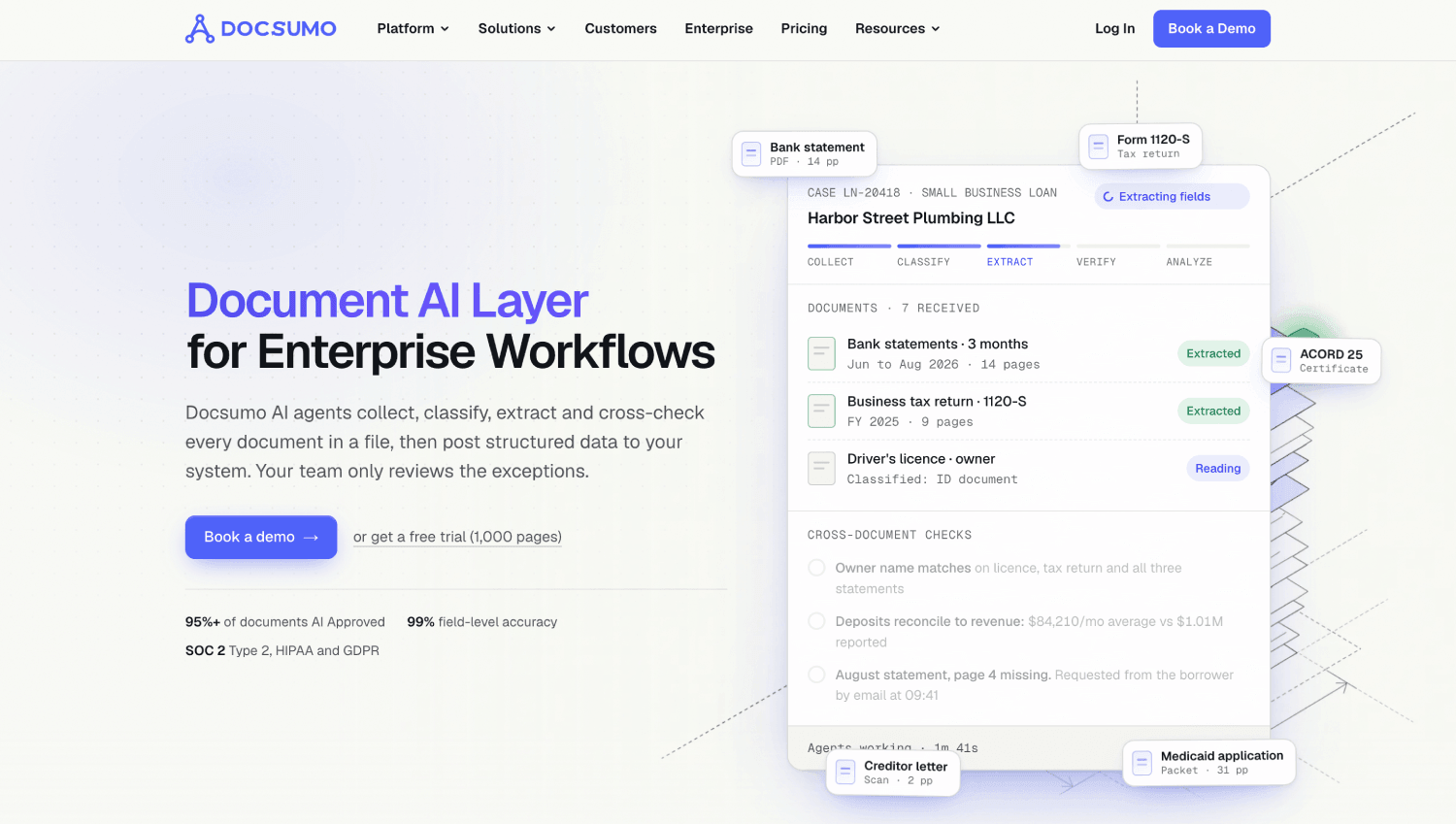
Task: Click the Extracting fields status pill
Action: click(1172, 197)
